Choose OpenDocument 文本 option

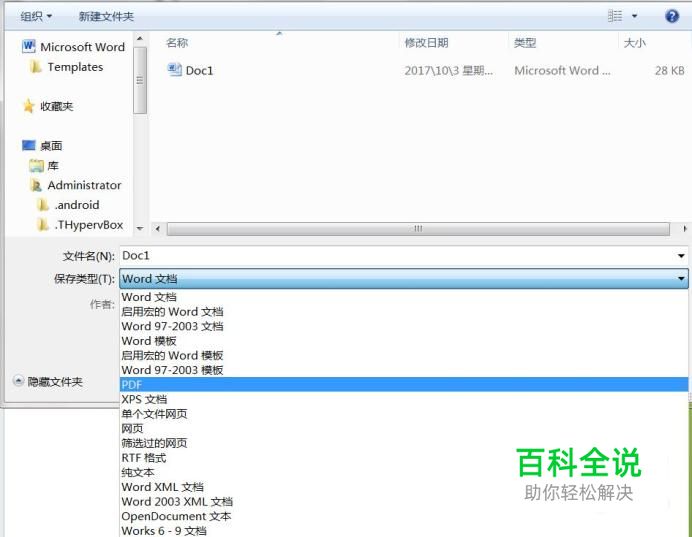tap(404, 516)
